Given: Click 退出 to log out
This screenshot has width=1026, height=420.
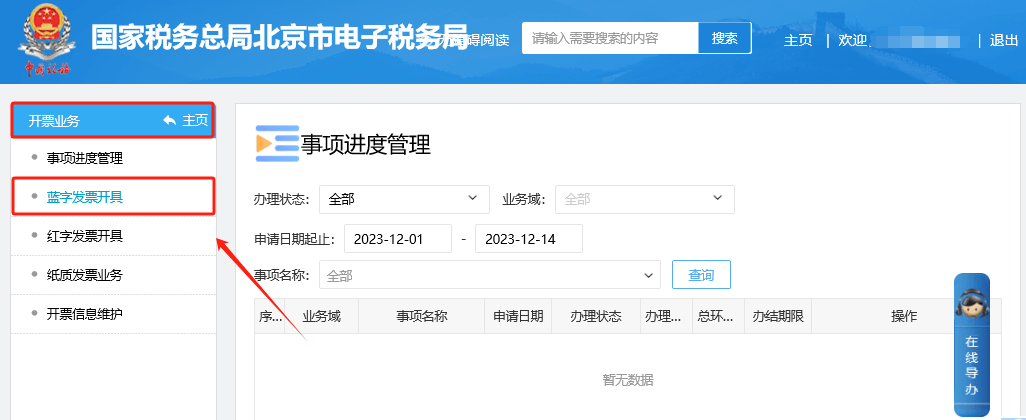Looking at the screenshot, I should [x=1004, y=40].
